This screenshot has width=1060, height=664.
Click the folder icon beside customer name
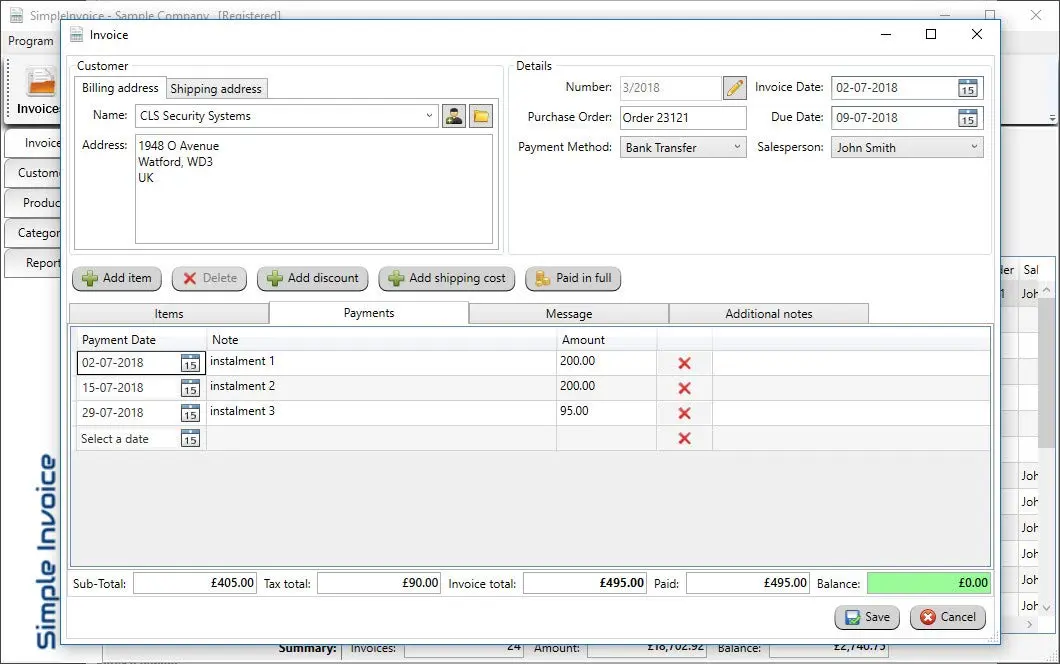coord(481,116)
